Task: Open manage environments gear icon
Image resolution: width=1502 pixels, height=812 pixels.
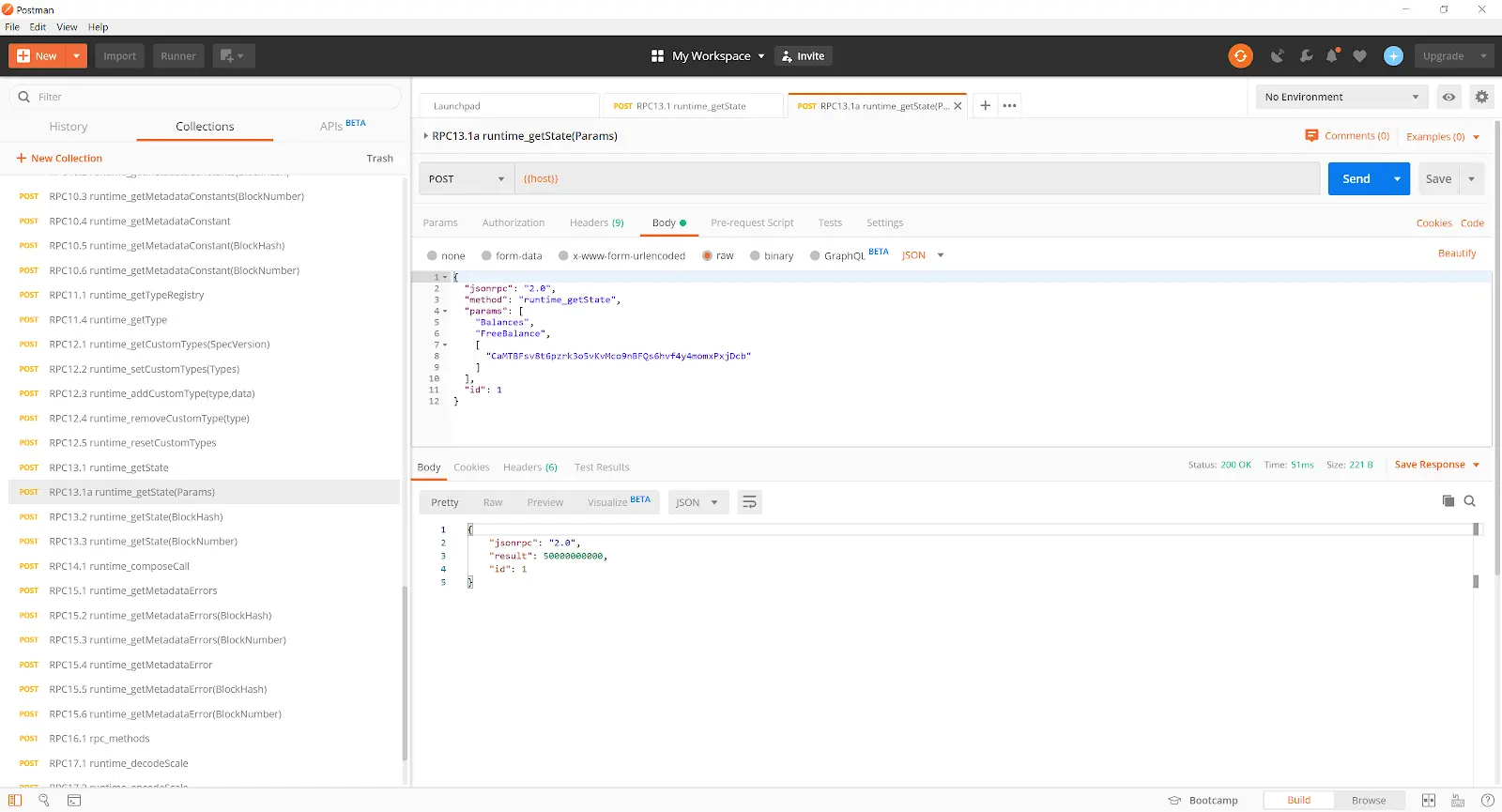Action: coord(1481,97)
